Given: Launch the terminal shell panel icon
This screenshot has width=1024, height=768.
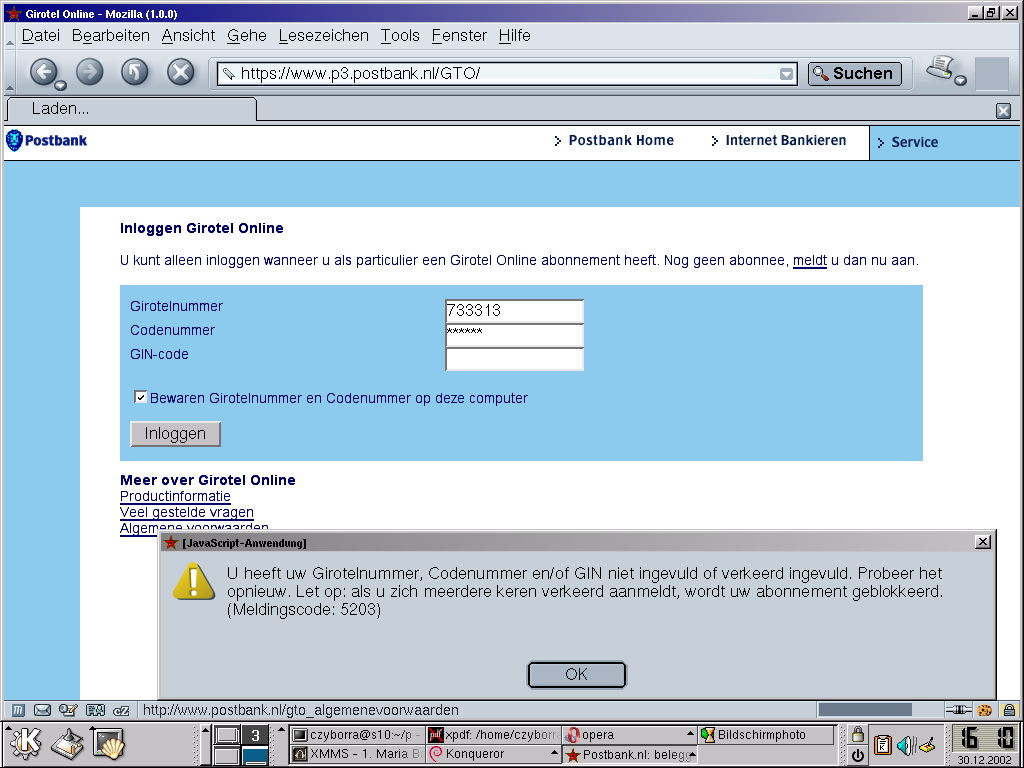Looking at the screenshot, I should [x=108, y=743].
